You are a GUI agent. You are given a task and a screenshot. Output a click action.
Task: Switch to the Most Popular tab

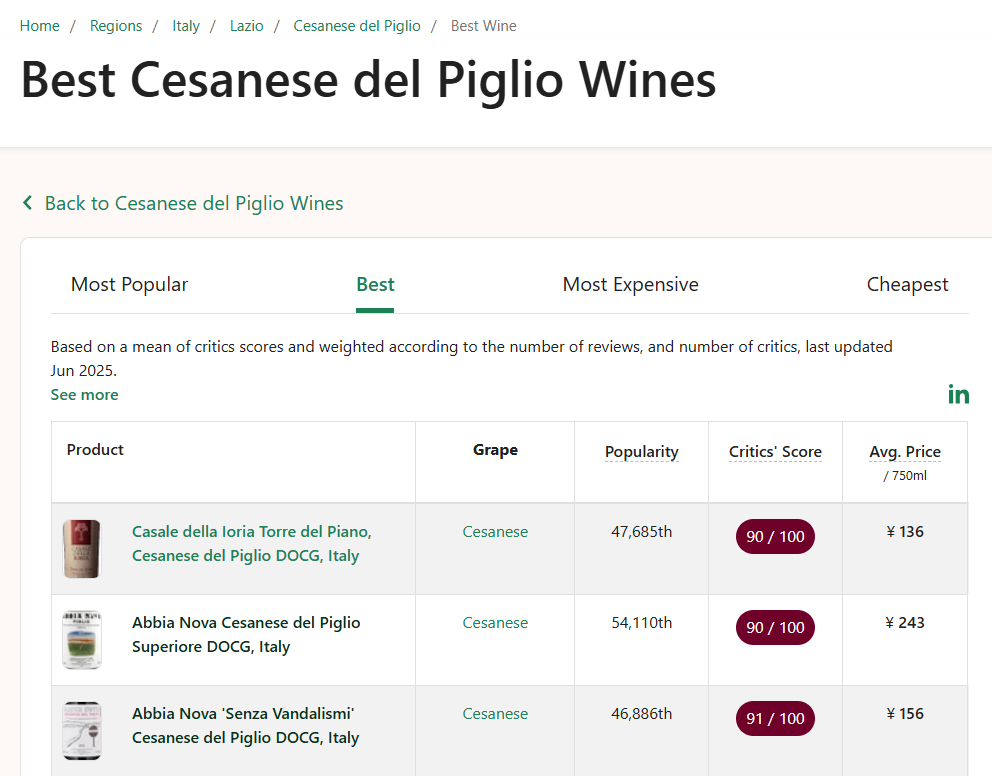coord(129,285)
